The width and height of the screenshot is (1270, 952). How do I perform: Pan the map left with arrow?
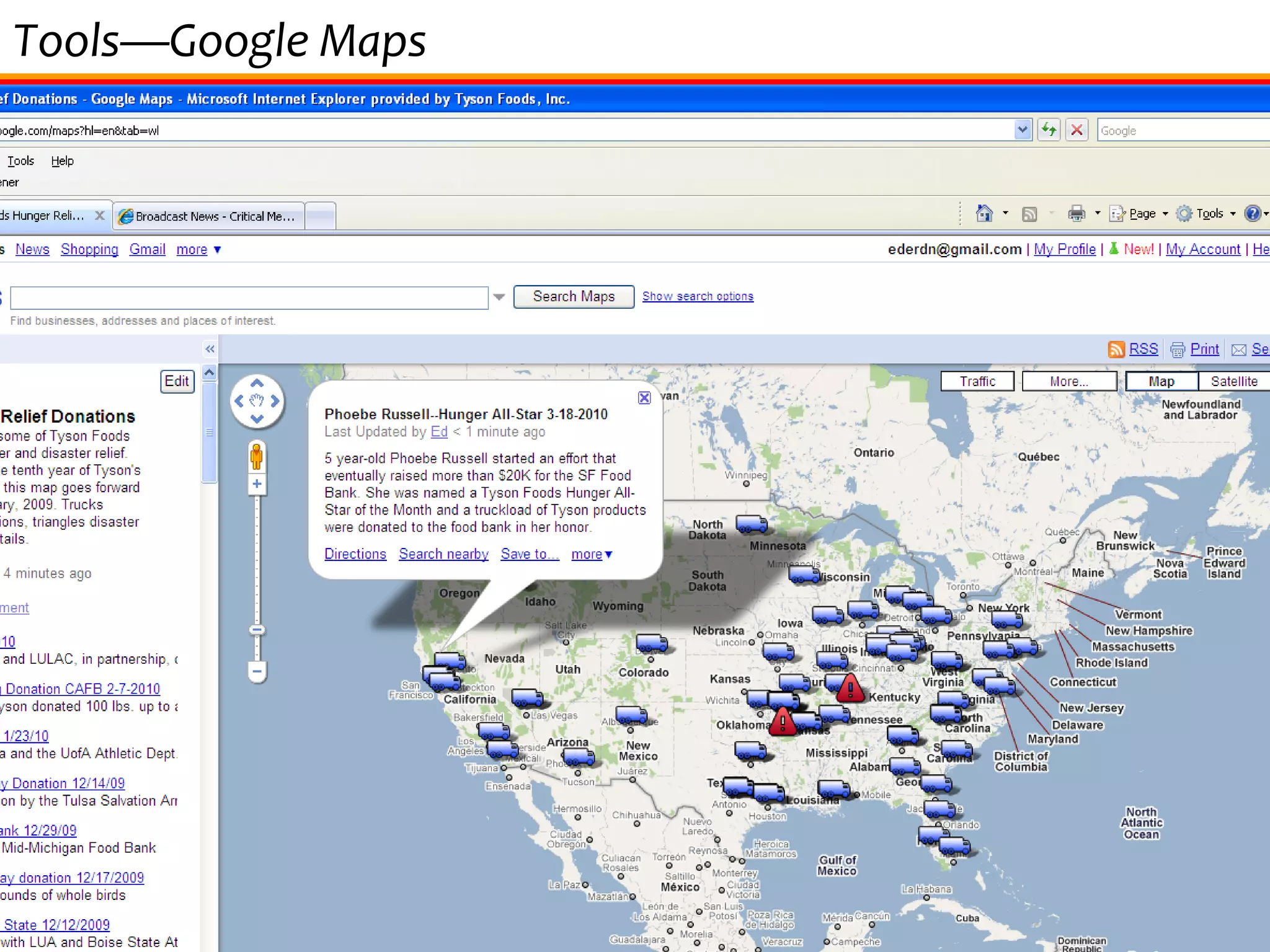click(x=239, y=401)
